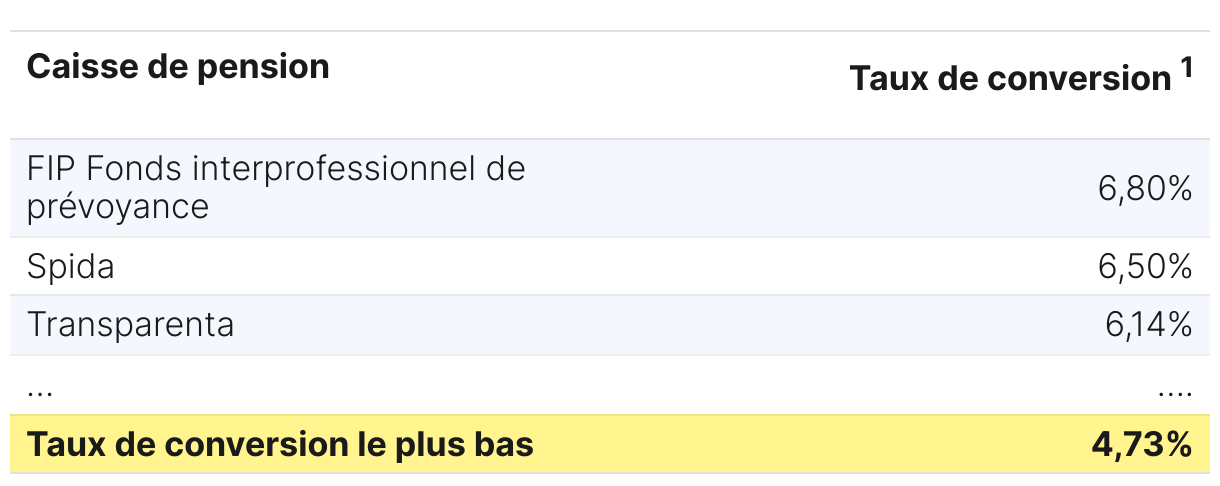Click the word 'FIP' in first row
This screenshot has width=1220, height=486.
coord(49,169)
